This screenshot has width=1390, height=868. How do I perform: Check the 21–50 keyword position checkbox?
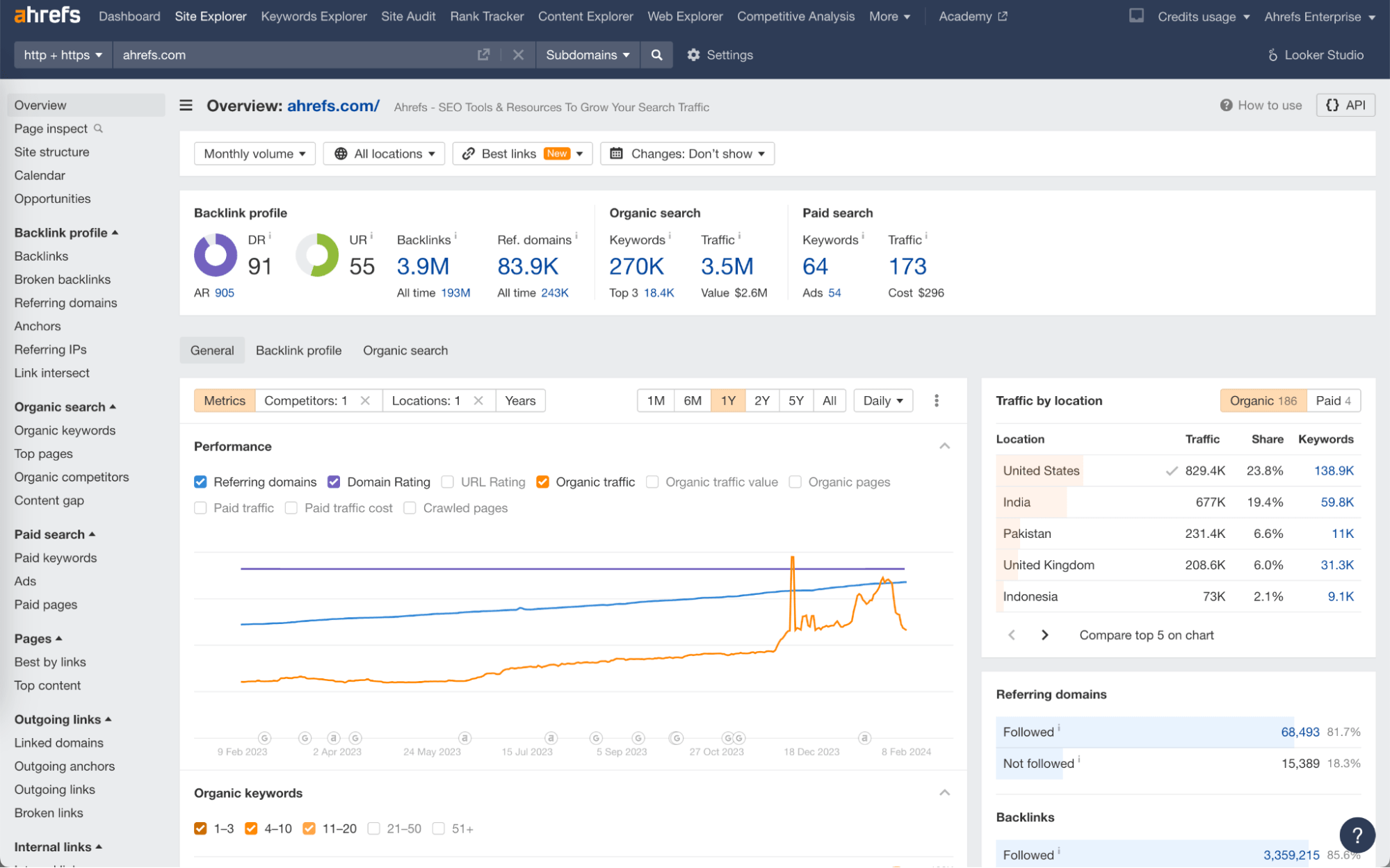pos(374,828)
